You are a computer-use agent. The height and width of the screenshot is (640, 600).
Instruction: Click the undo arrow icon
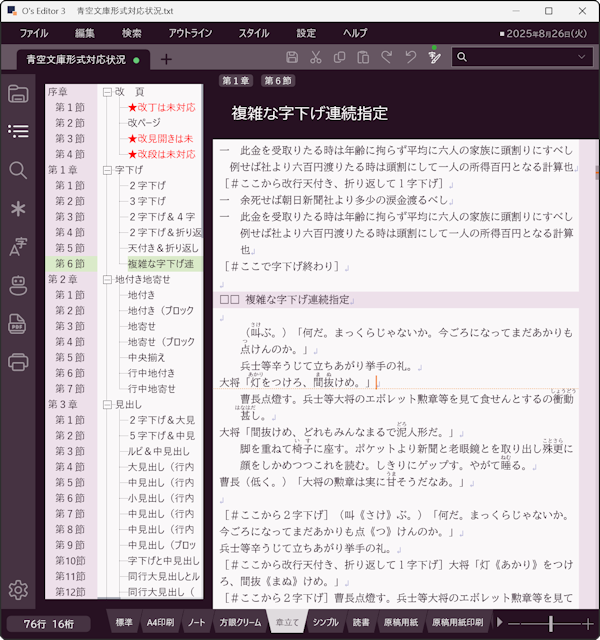coord(411,58)
